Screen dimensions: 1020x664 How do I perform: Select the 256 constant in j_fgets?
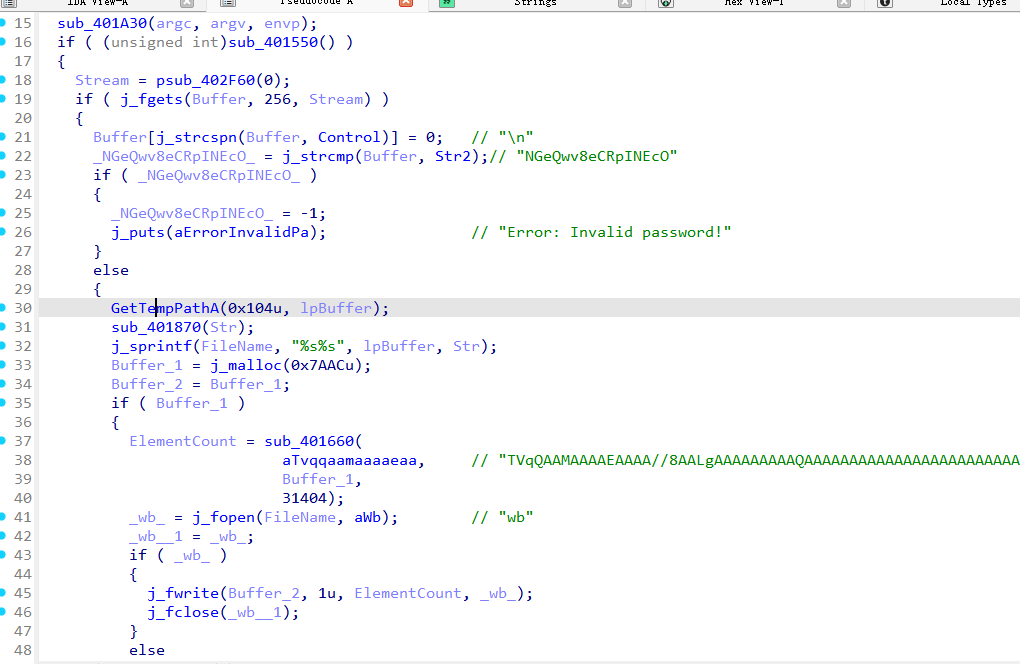pos(277,99)
